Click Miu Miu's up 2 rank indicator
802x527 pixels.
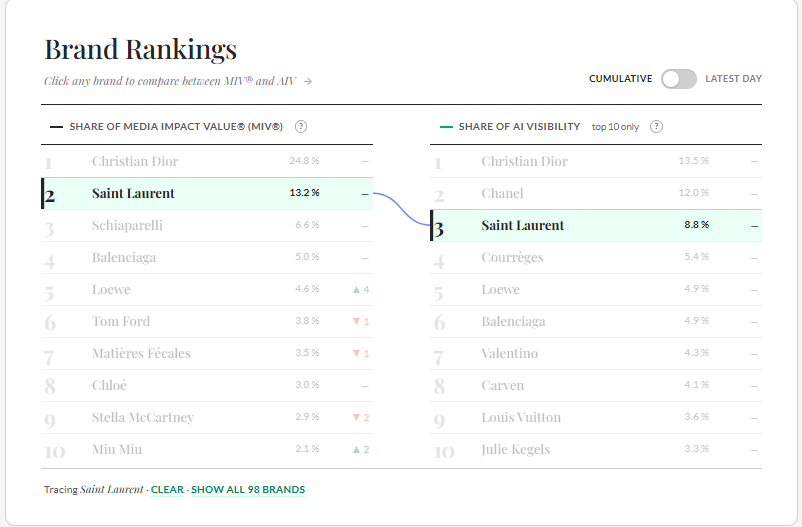[x=361, y=450]
